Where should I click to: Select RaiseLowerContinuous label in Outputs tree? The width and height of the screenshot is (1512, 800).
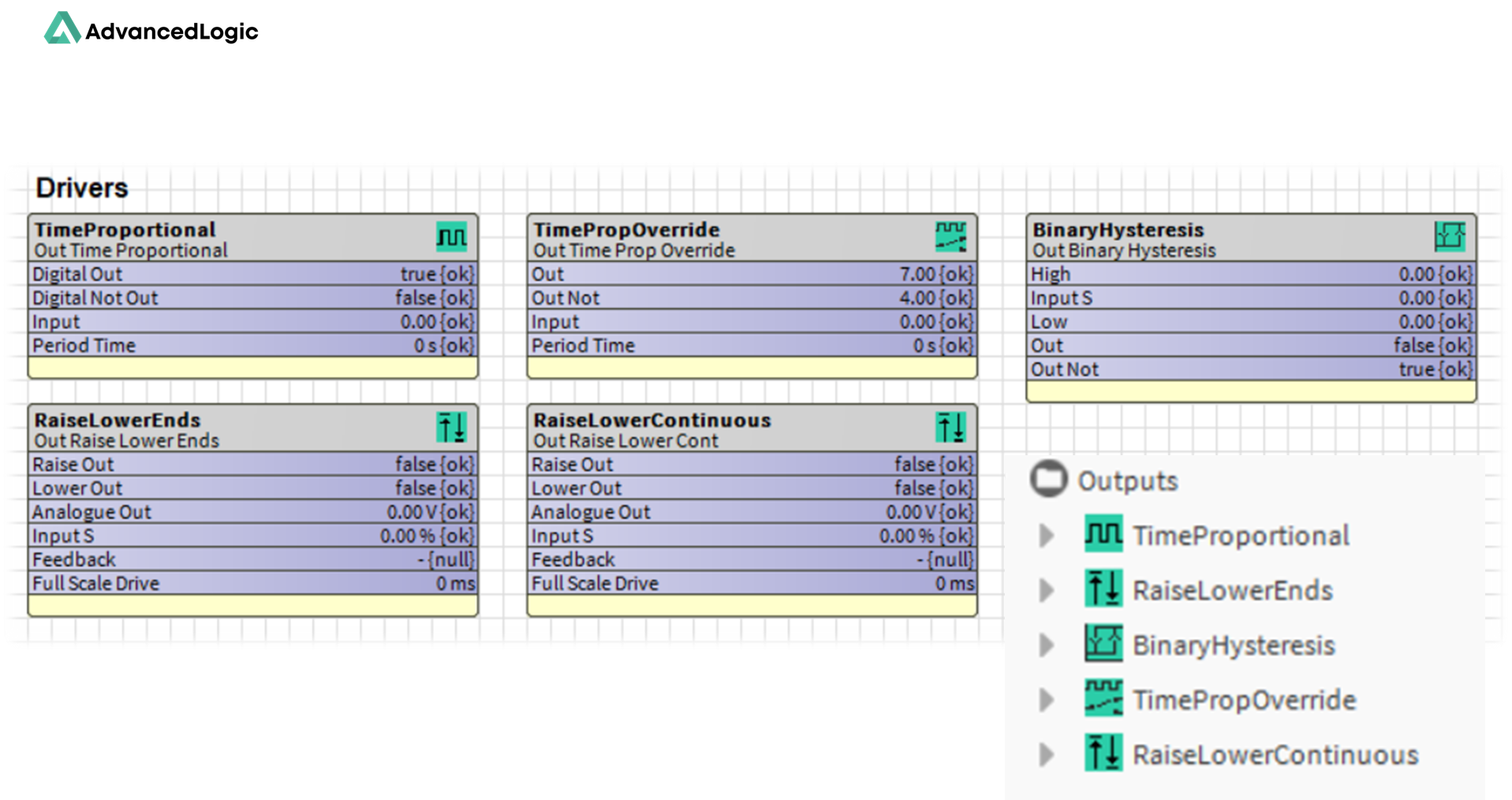tap(1275, 755)
